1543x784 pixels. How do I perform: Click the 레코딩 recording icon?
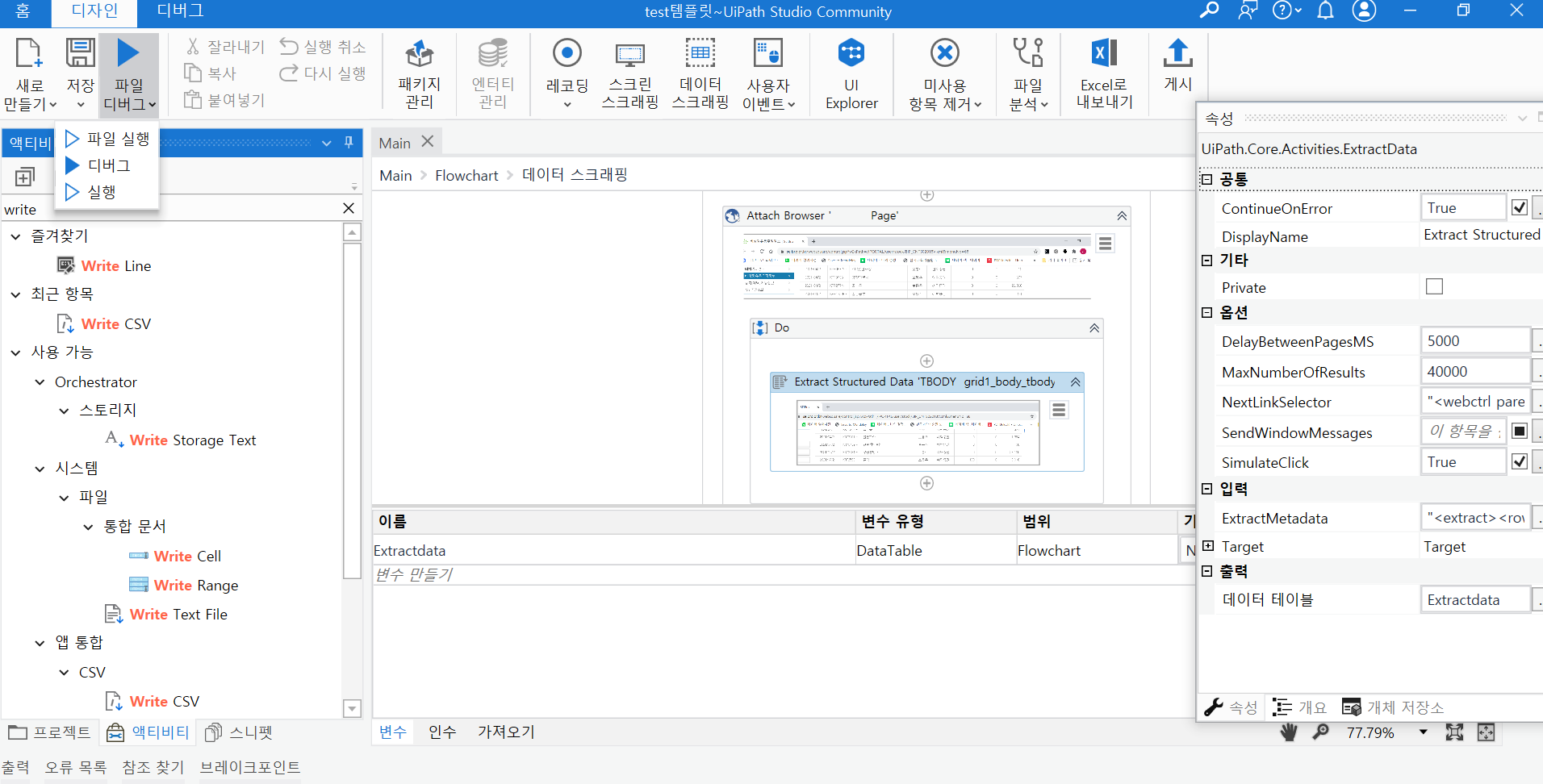[x=567, y=53]
